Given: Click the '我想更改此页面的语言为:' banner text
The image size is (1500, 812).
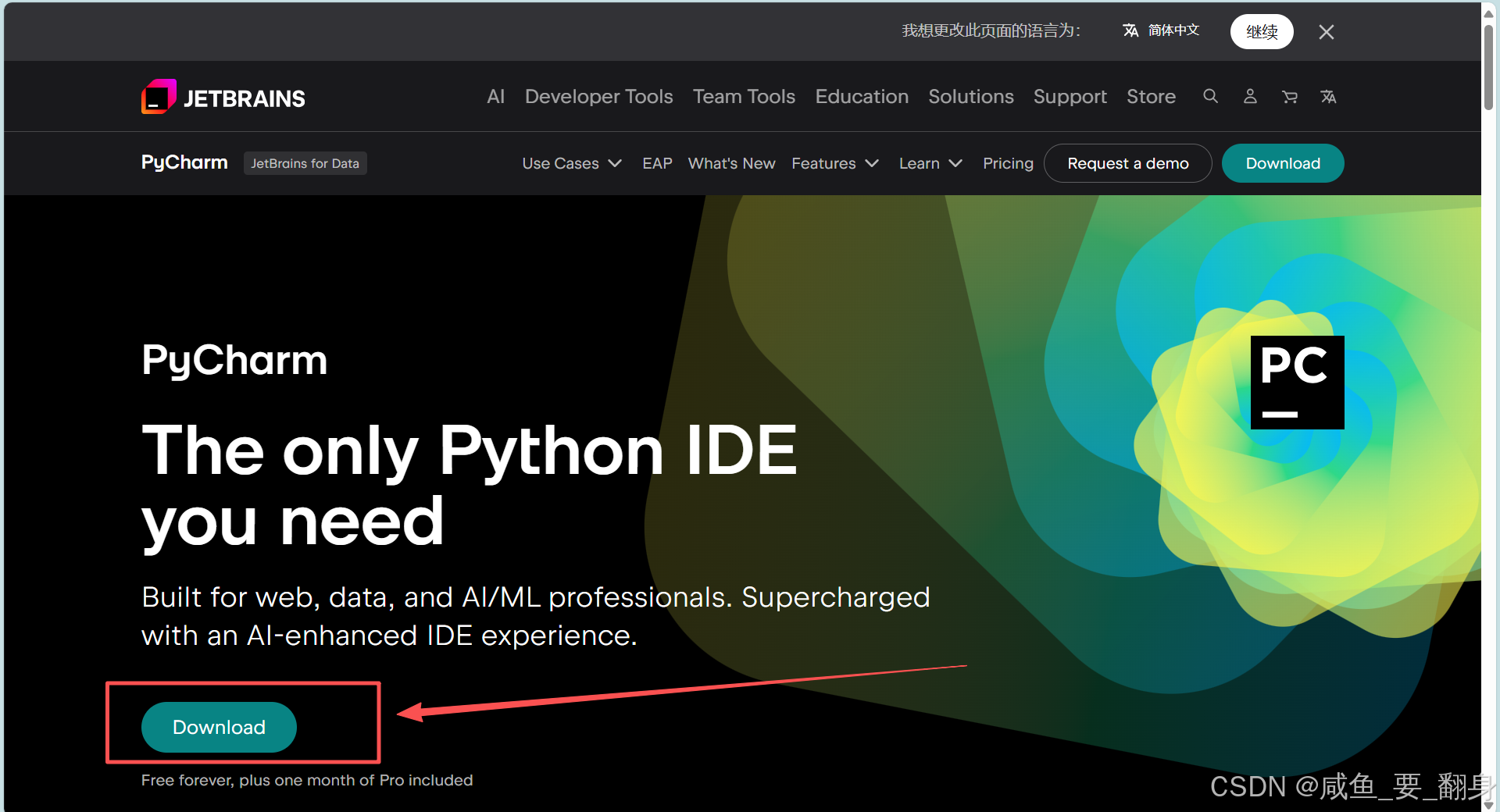Looking at the screenshot, I should (x=991, y=30).
